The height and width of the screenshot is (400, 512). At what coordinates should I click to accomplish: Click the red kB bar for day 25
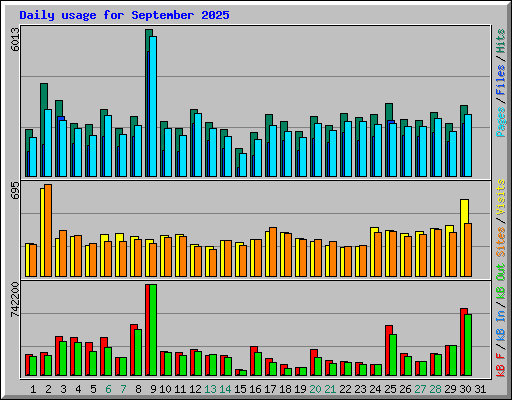pyautogui.click(x=387, y=350)
